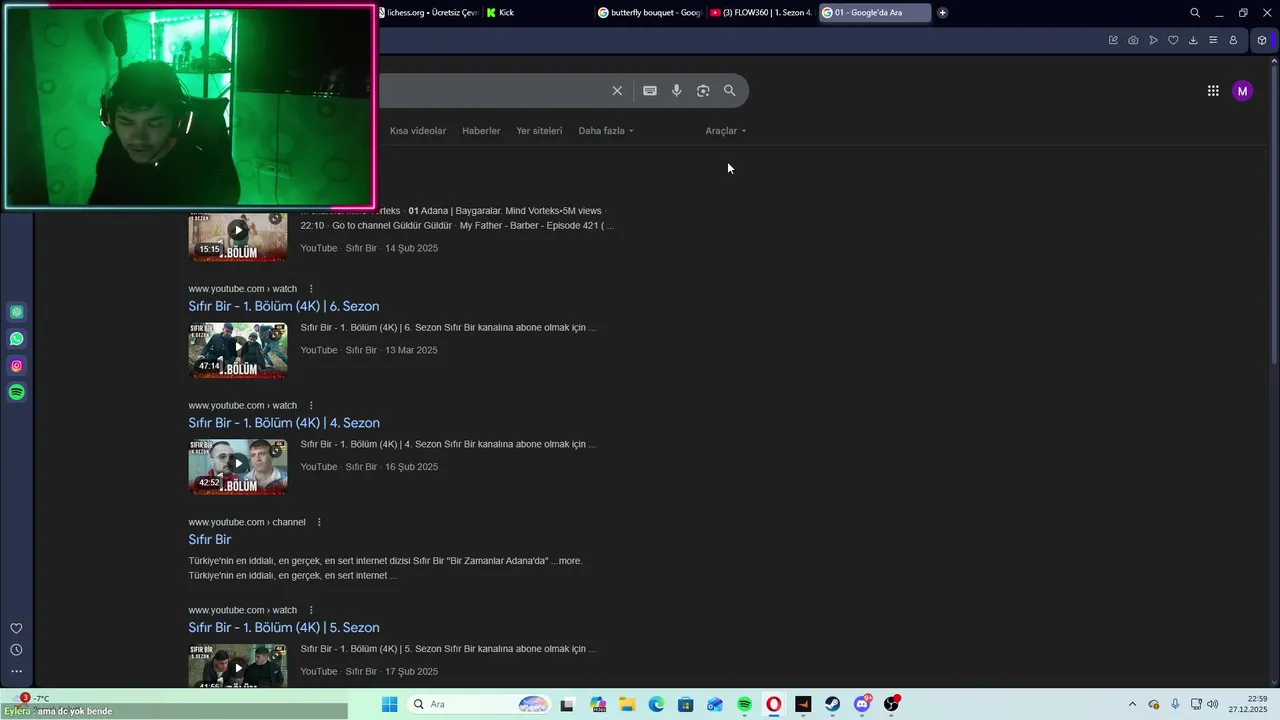1280x720 pixels.
Task: Click OBS Studio icon in taskbar
Action: (x=891, y=705)
